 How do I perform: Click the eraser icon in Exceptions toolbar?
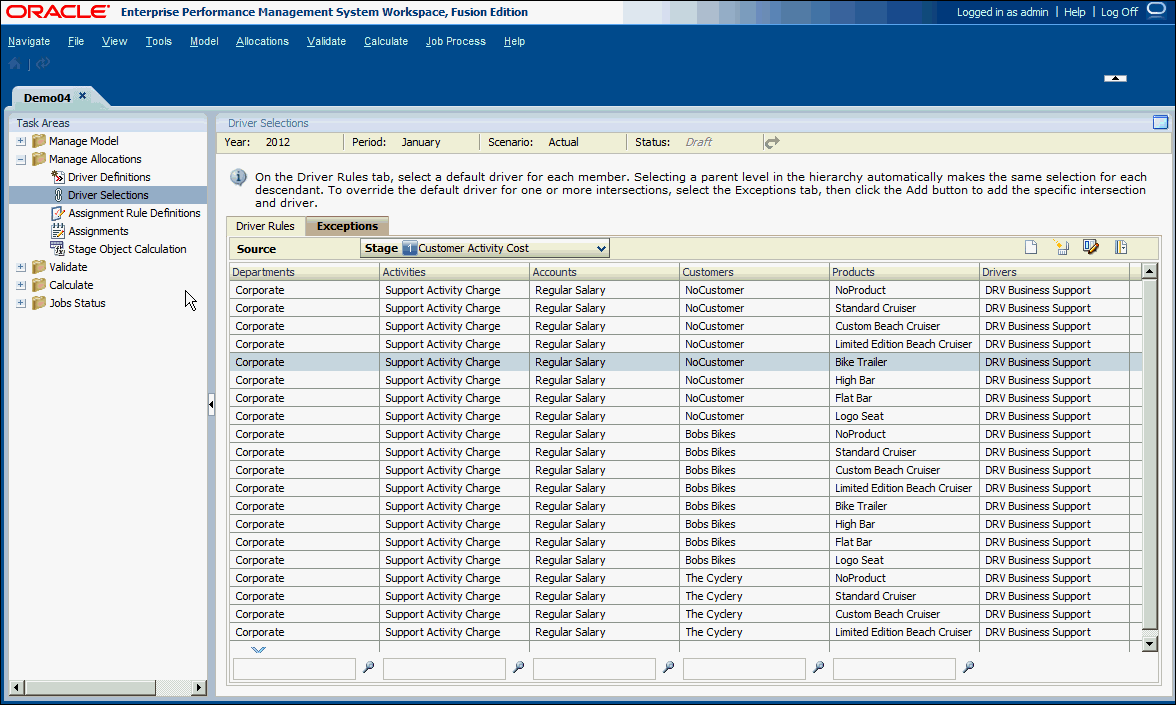(1061, 248)
